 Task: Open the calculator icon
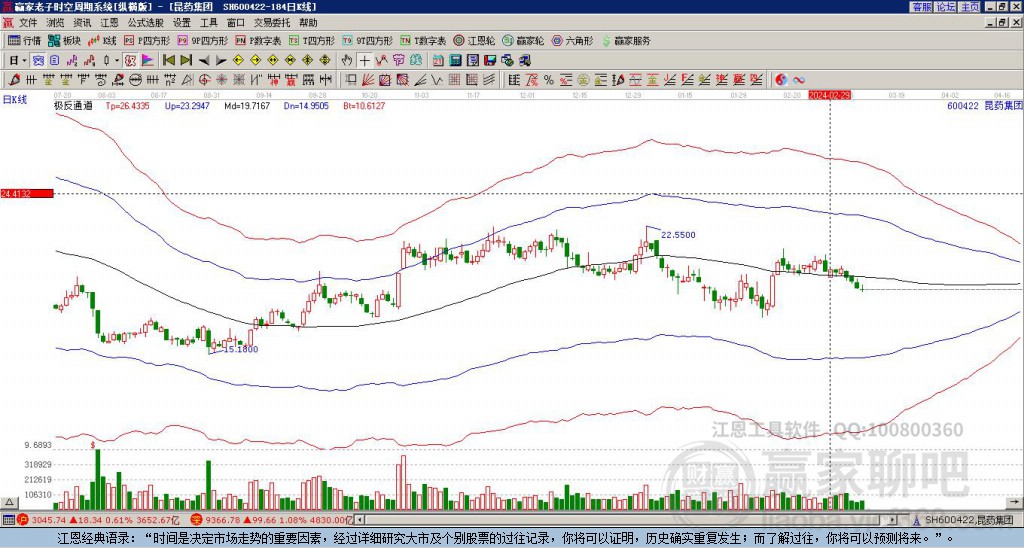pos(455,60)
